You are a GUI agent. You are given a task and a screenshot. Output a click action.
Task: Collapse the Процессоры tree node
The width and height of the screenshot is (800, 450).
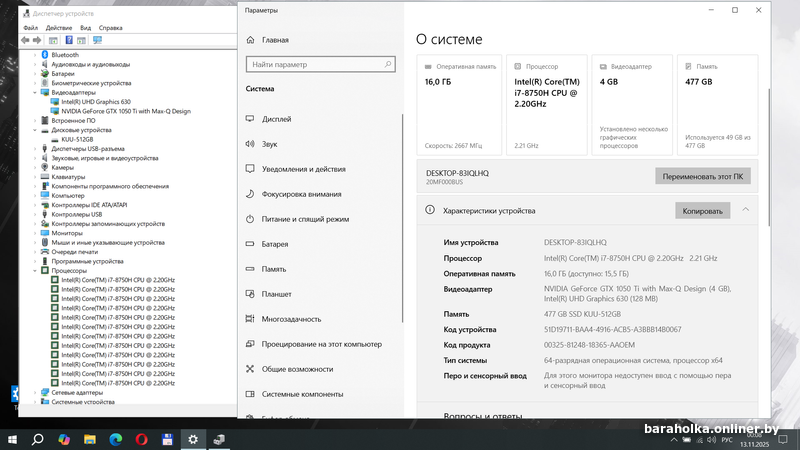point(35,270)
